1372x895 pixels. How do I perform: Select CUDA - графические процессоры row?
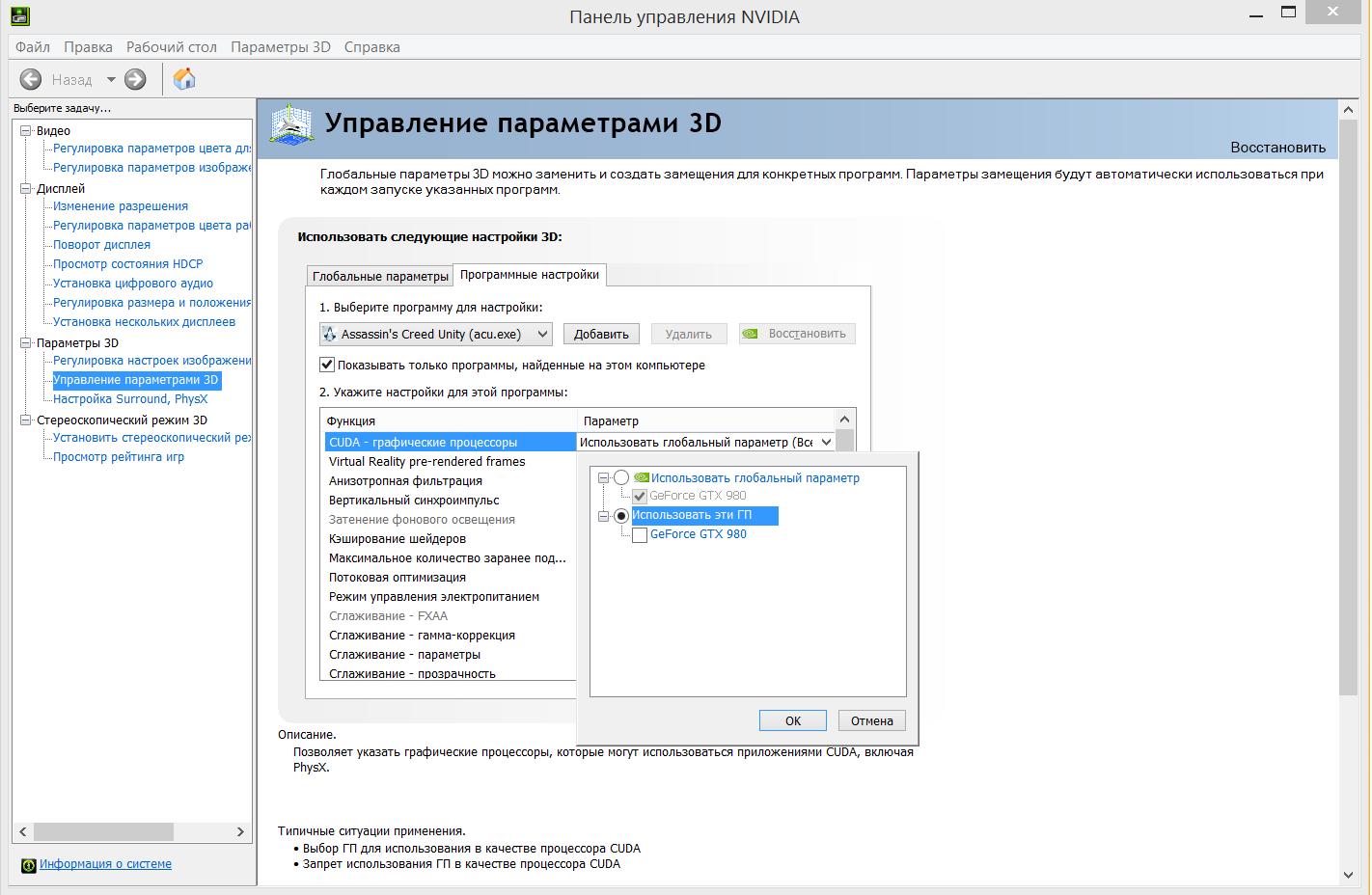point(451,442)
